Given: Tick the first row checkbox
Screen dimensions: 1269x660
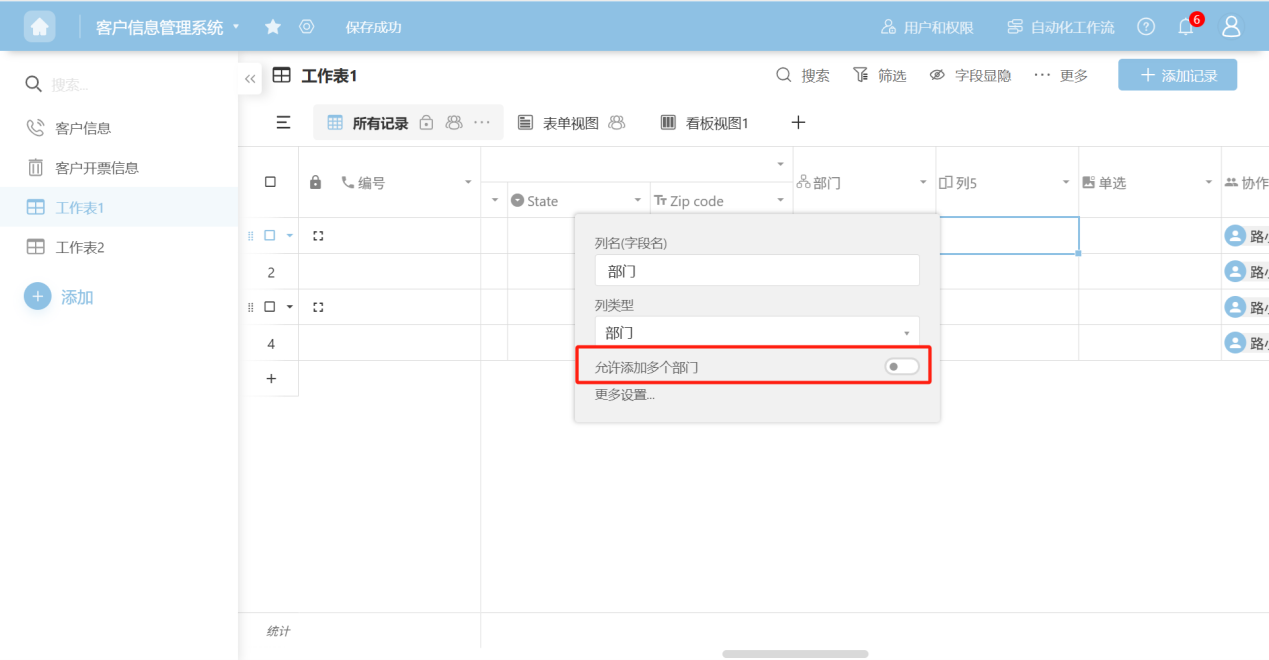Looking at the screenshot, I should [x=269, y=236].
